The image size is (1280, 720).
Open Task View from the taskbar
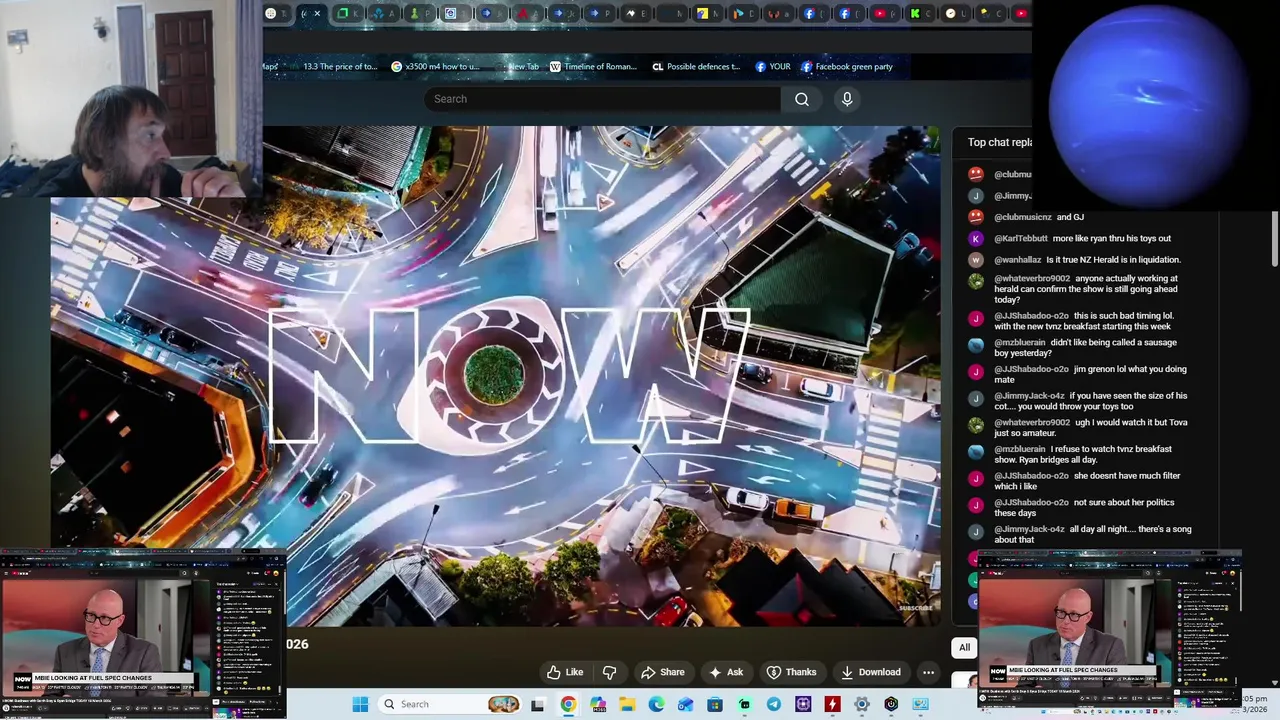pos(537,704)
